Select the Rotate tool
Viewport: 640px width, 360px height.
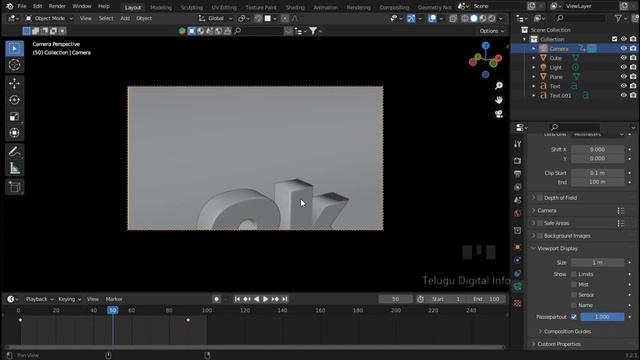click(x=14, y=100)
